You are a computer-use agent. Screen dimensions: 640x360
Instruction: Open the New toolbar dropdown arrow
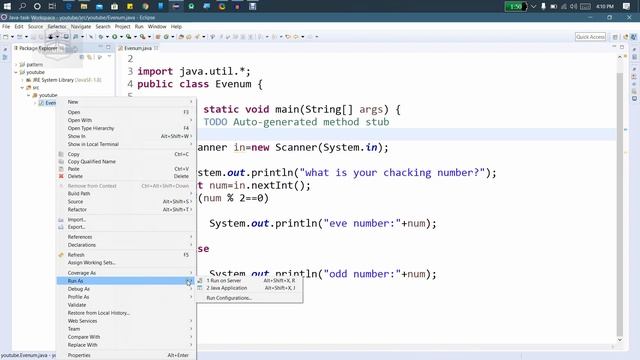tap(12, 37)
